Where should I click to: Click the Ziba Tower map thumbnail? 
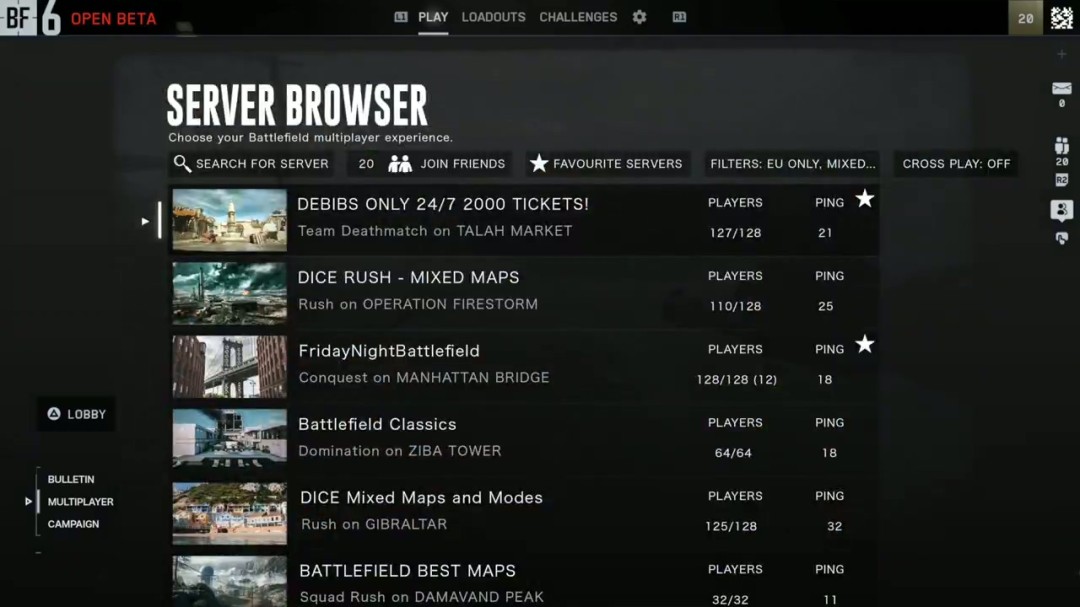coord(229,438)
